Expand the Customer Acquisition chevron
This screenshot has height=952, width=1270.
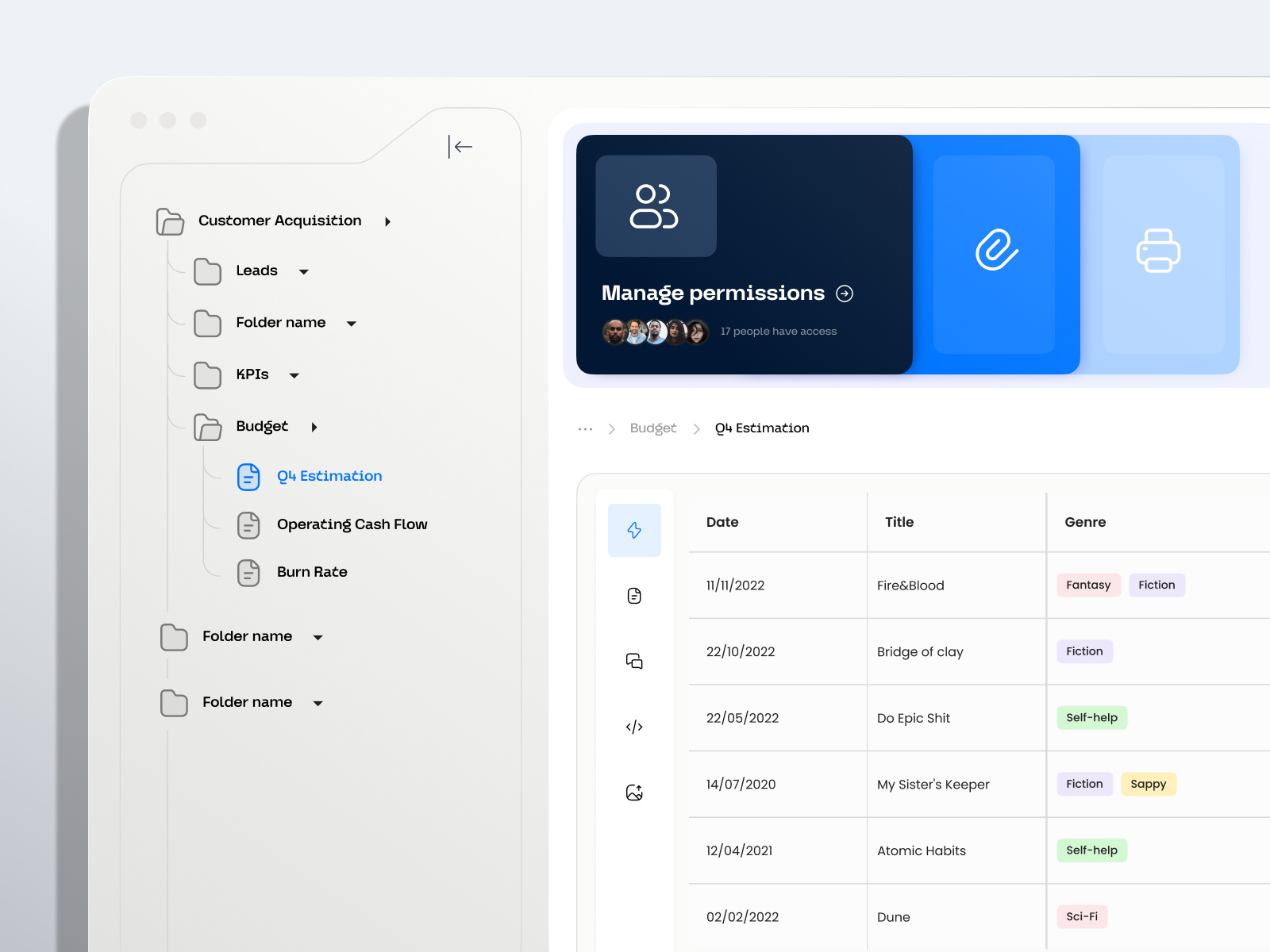pyautogui.click(x=388, y=221)
